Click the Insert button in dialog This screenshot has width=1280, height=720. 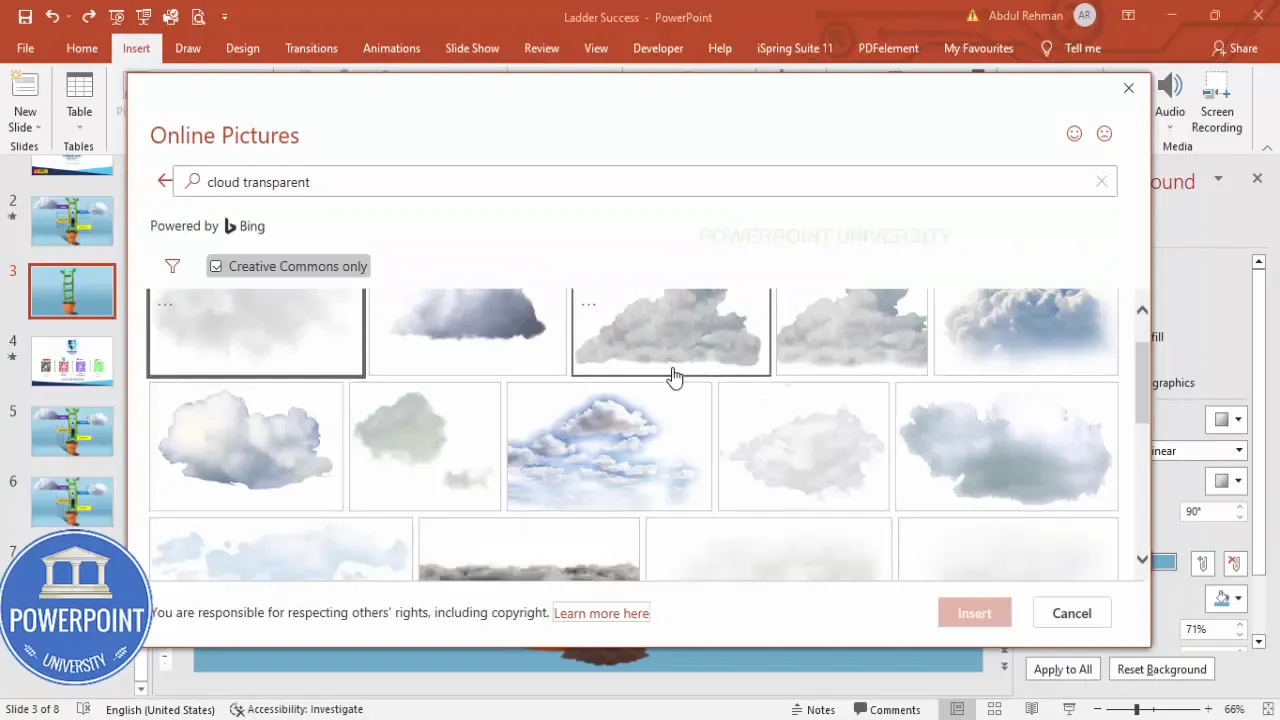point(975,613)
